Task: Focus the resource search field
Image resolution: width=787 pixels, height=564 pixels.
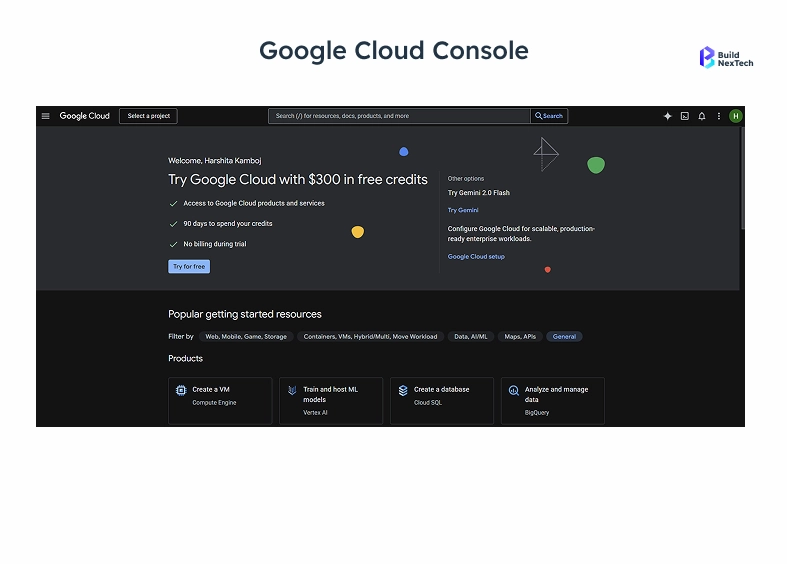Action: [399, 116]
